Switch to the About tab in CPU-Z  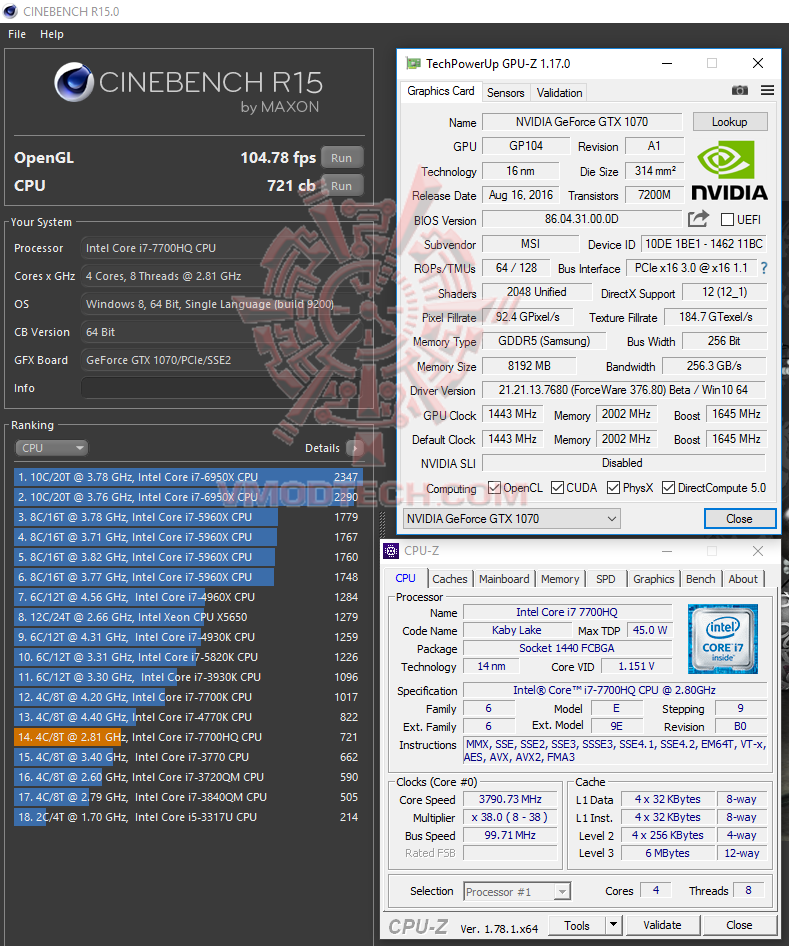click(743, 579)
